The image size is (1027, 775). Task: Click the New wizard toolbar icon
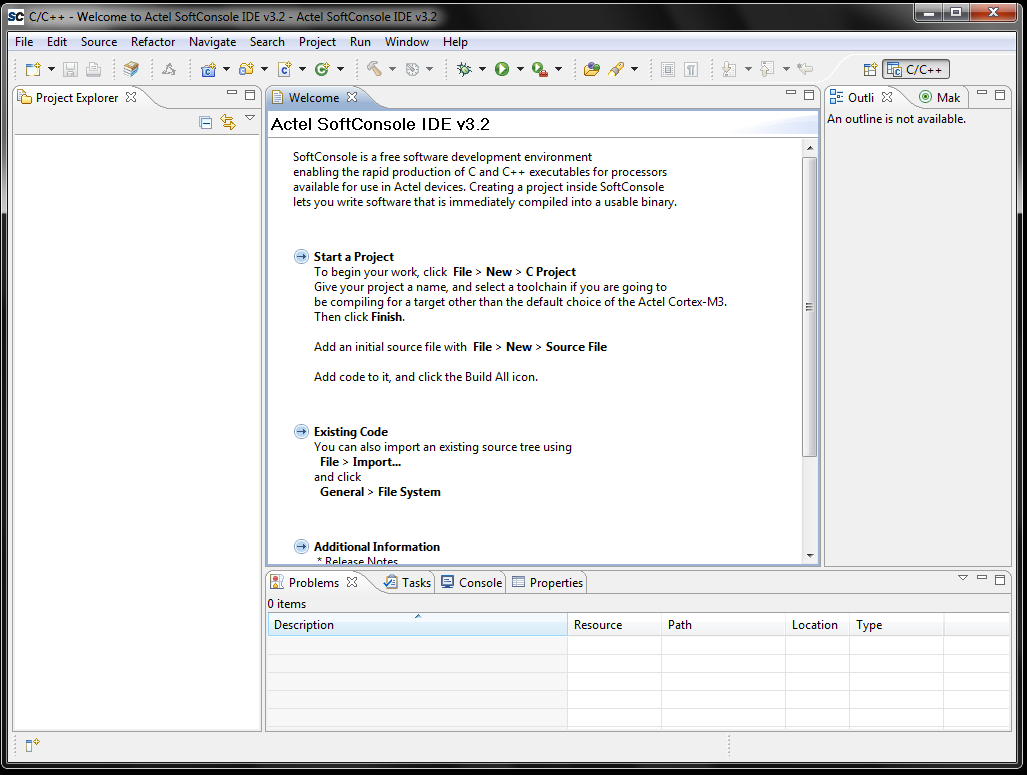pos(33,69)
